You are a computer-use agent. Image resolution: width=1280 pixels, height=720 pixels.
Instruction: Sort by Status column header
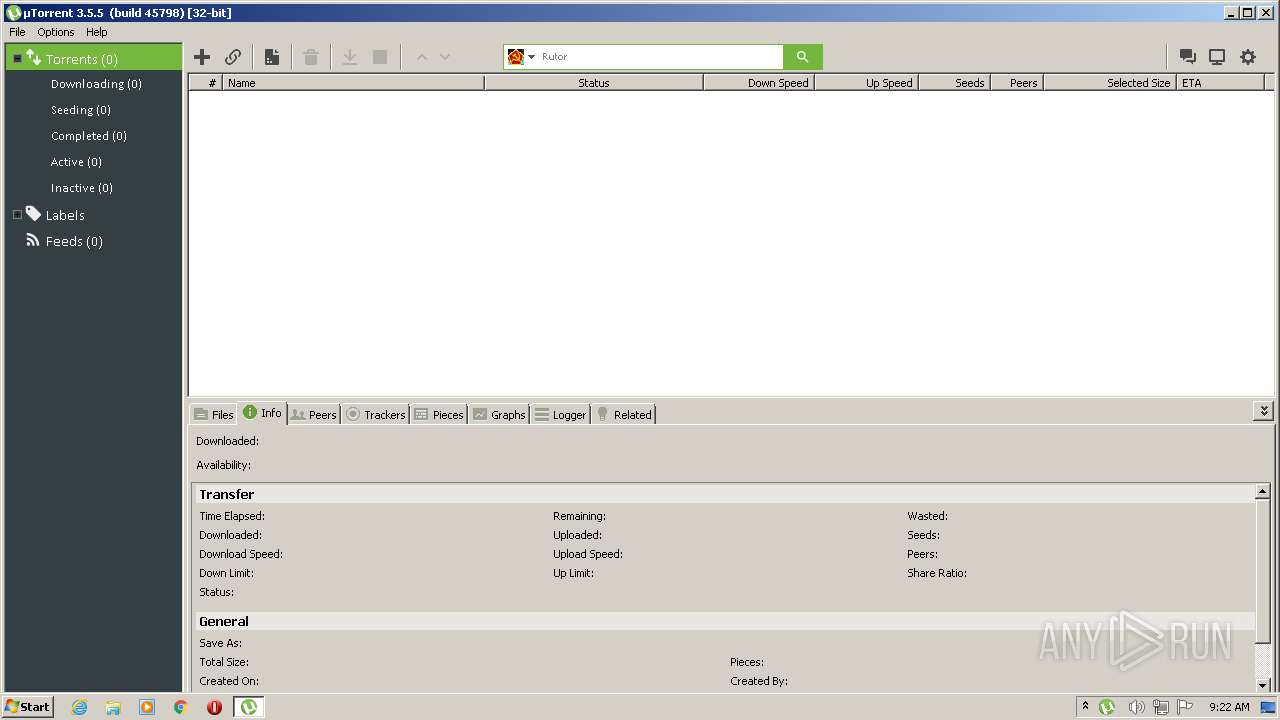point(594,83)
